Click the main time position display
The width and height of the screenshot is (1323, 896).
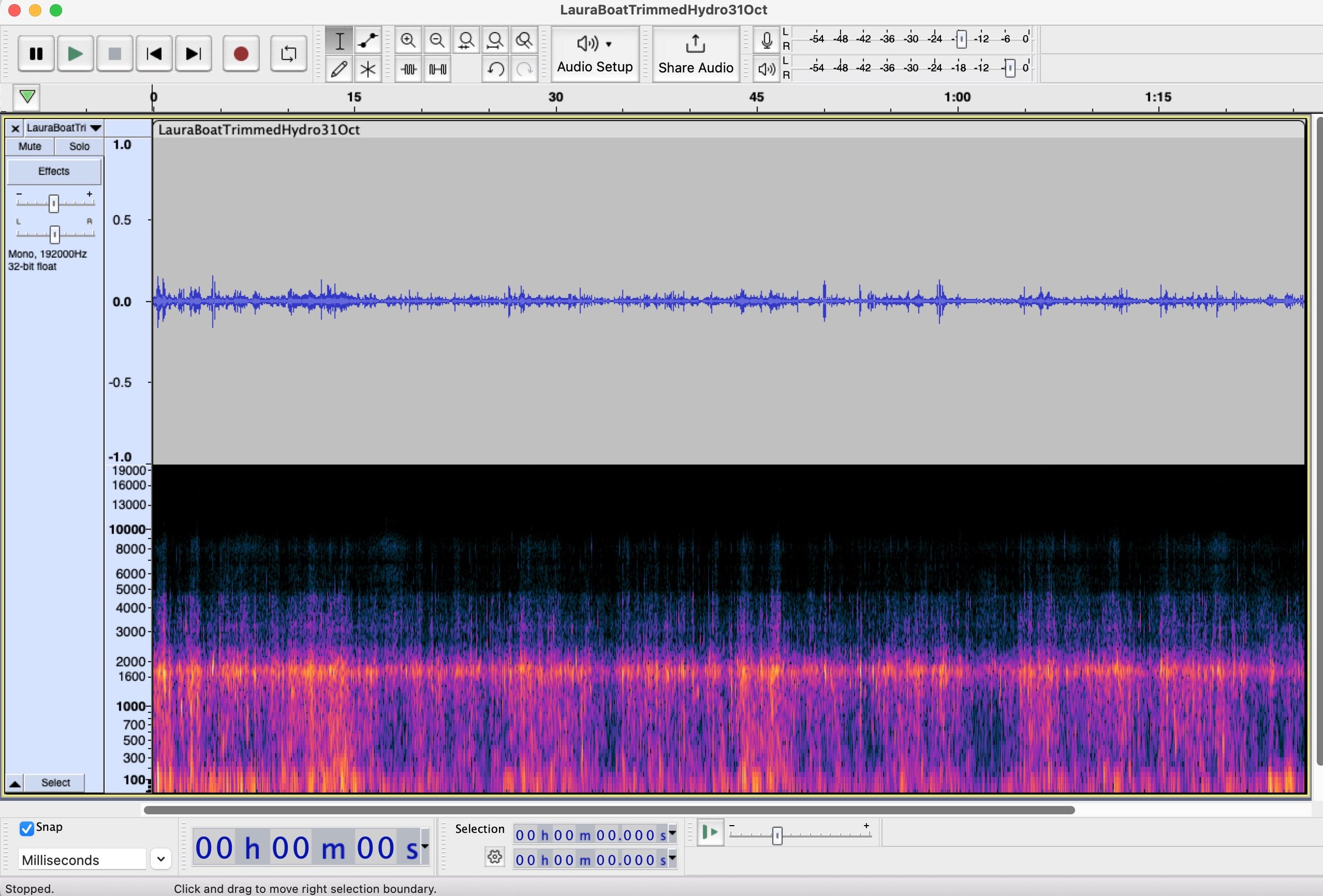(x=306, y=848)
